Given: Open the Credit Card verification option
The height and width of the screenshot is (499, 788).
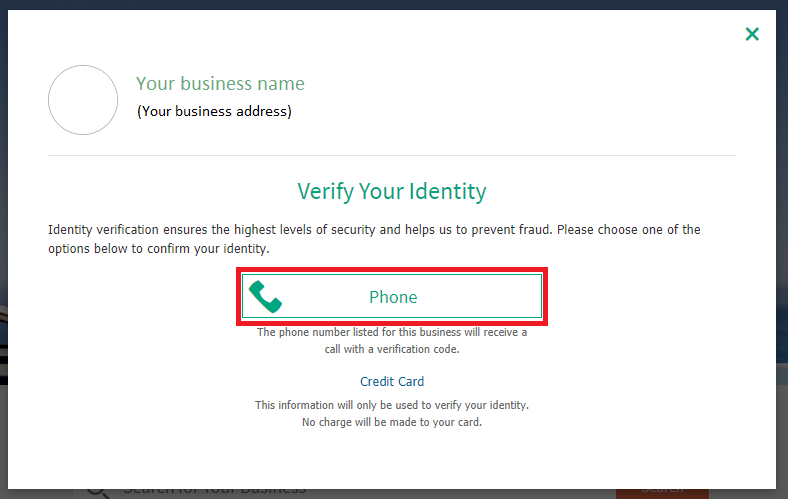Looking at the screenshot, I should (392, 381).
